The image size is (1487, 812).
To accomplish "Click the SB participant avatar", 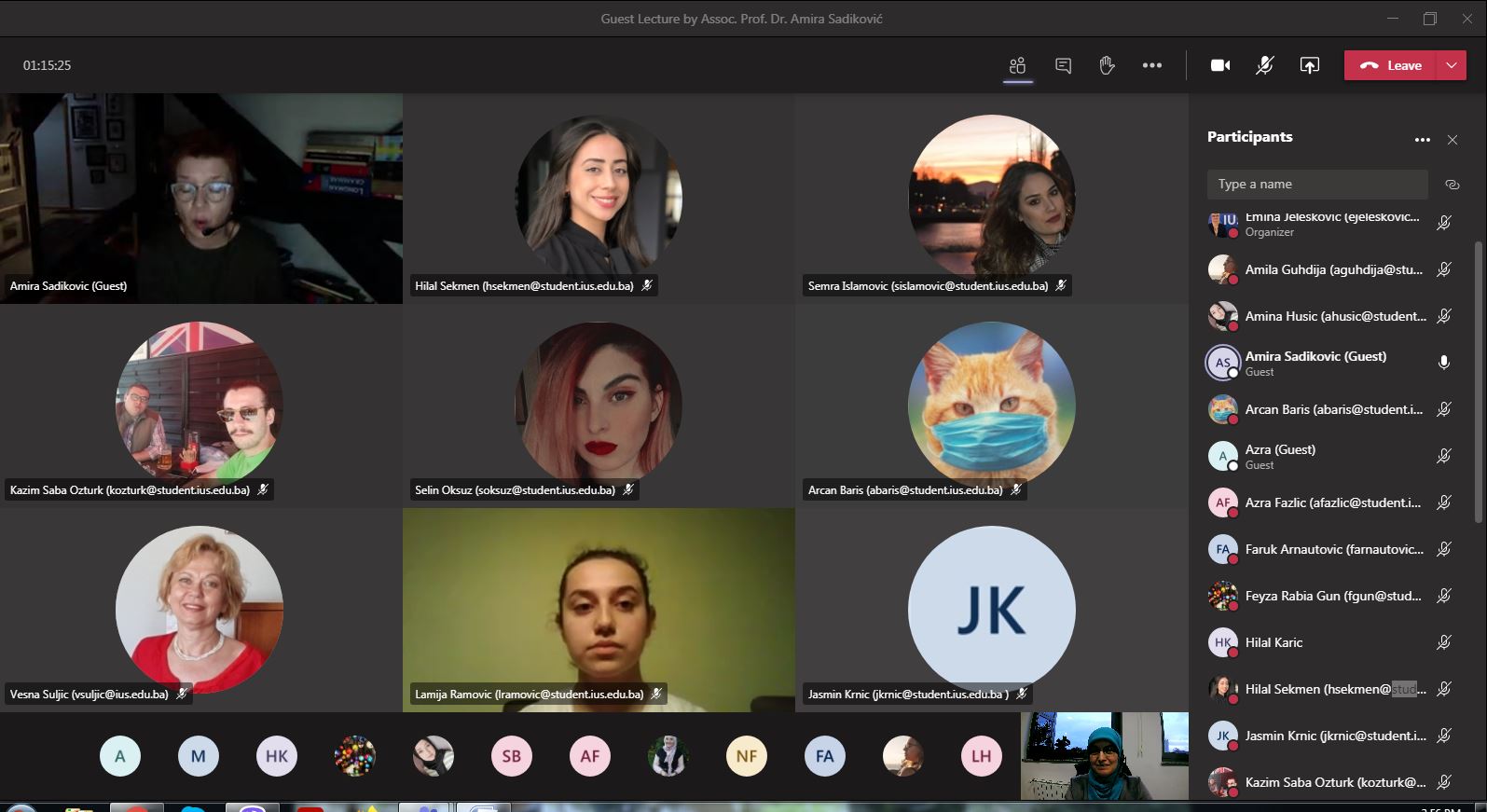I will [512, 756].
